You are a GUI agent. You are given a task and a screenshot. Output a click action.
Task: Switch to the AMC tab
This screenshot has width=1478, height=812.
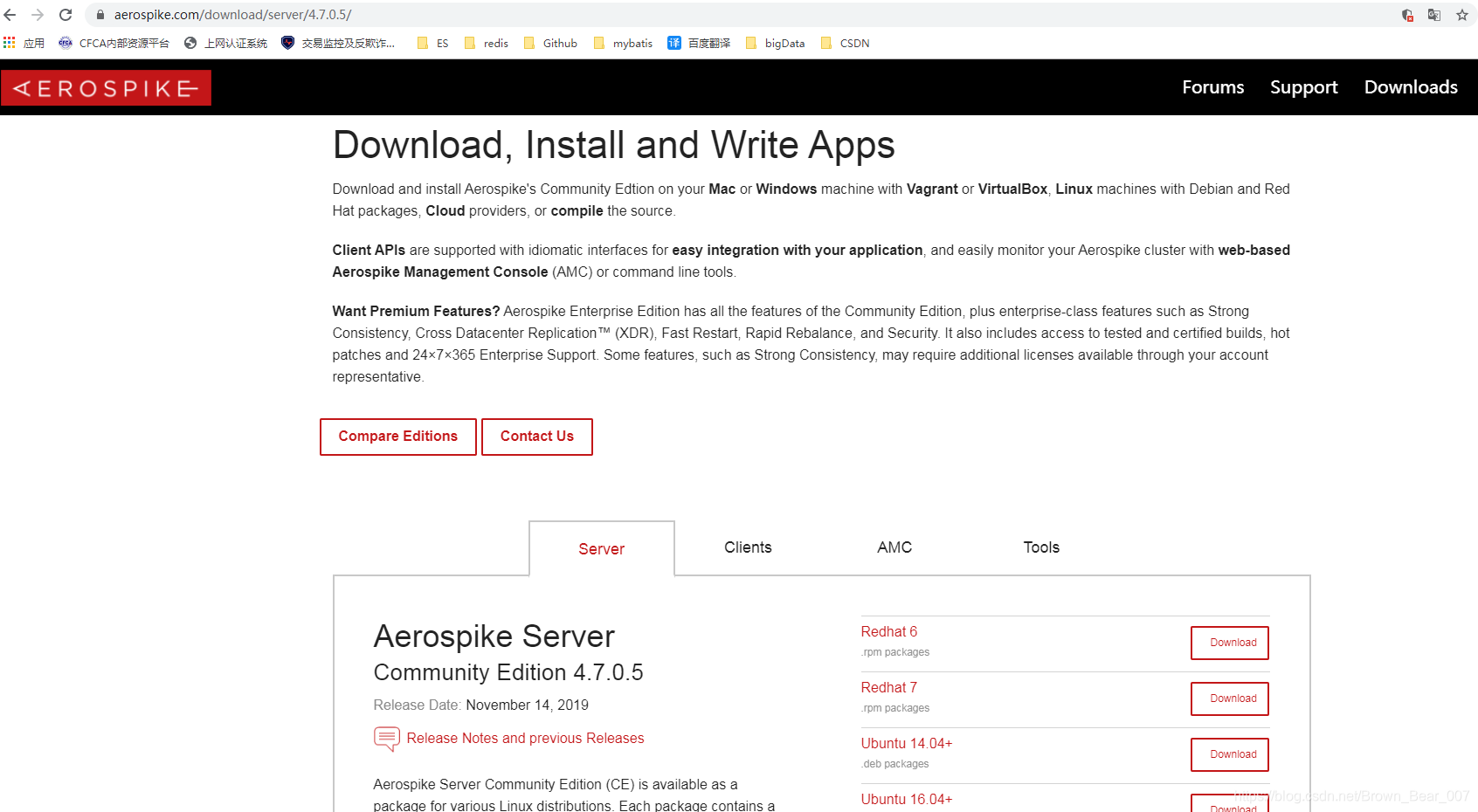click(x=894, y=547)
